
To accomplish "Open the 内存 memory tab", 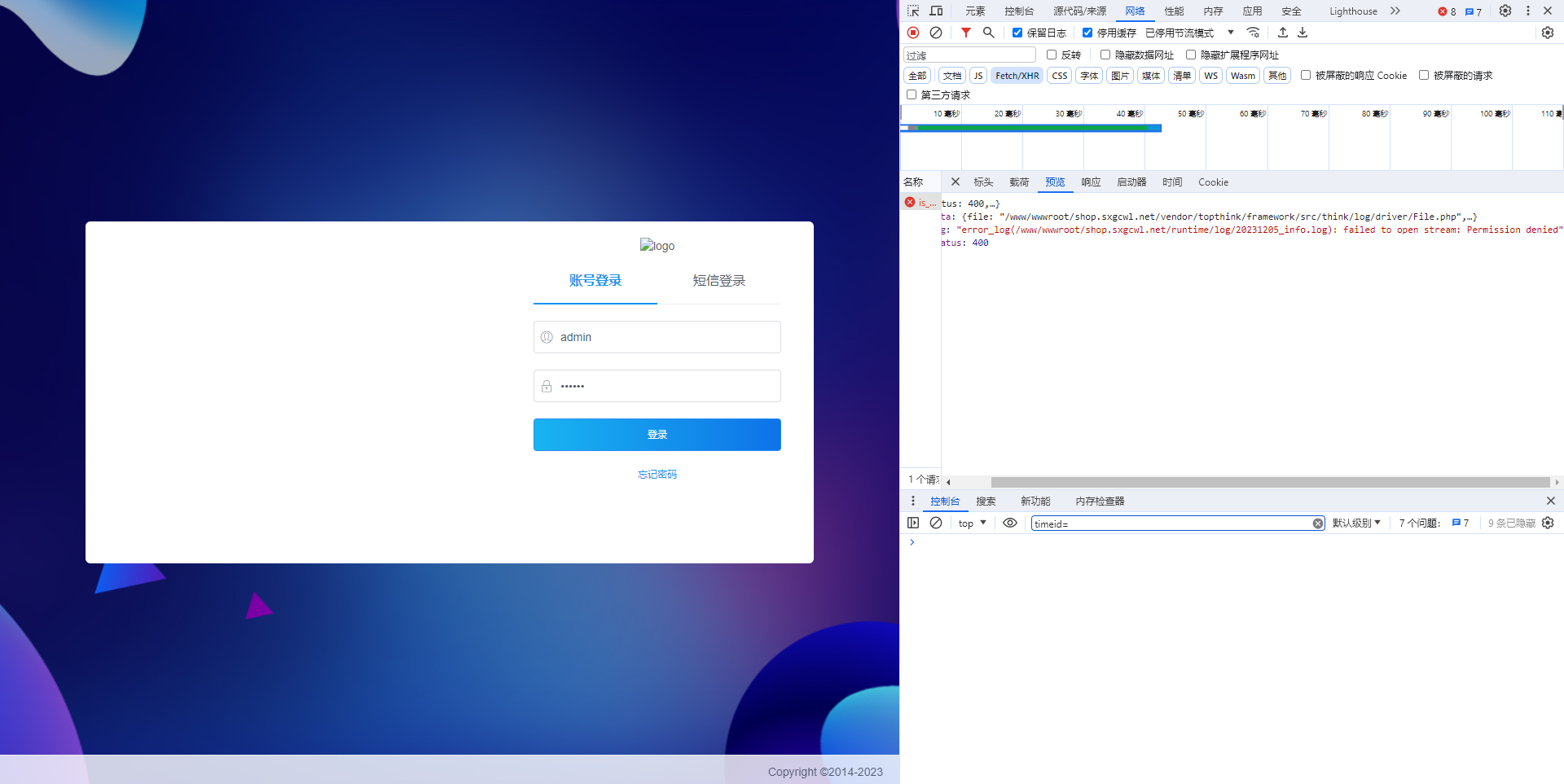I will [1213, 11].
